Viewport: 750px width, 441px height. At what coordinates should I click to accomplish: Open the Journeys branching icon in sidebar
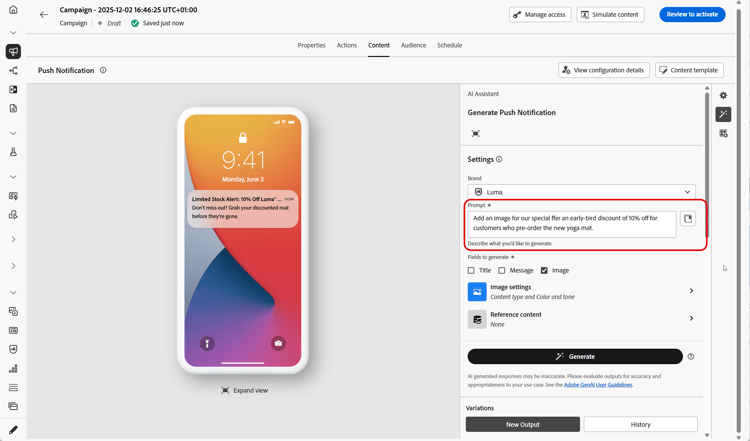[13, 71]
